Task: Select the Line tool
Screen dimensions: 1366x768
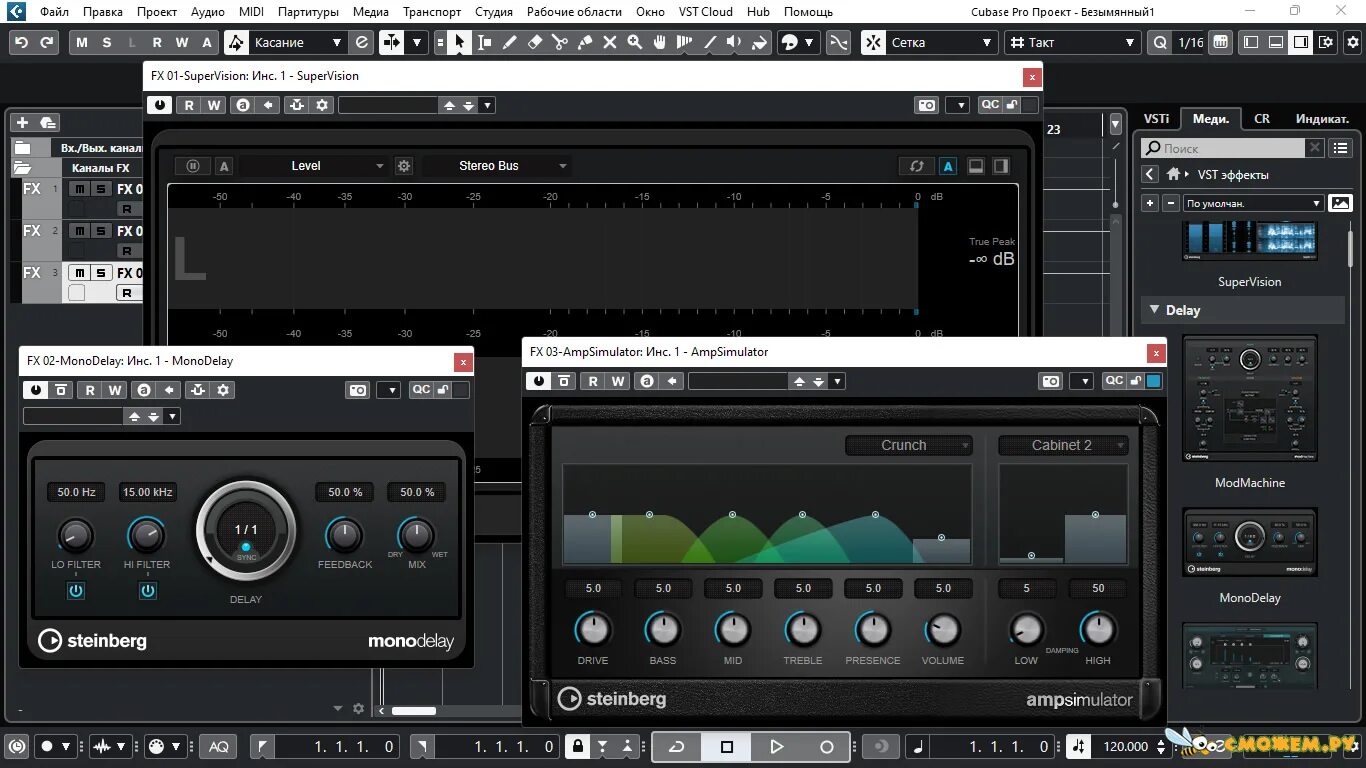Action: tap(709, 42)
